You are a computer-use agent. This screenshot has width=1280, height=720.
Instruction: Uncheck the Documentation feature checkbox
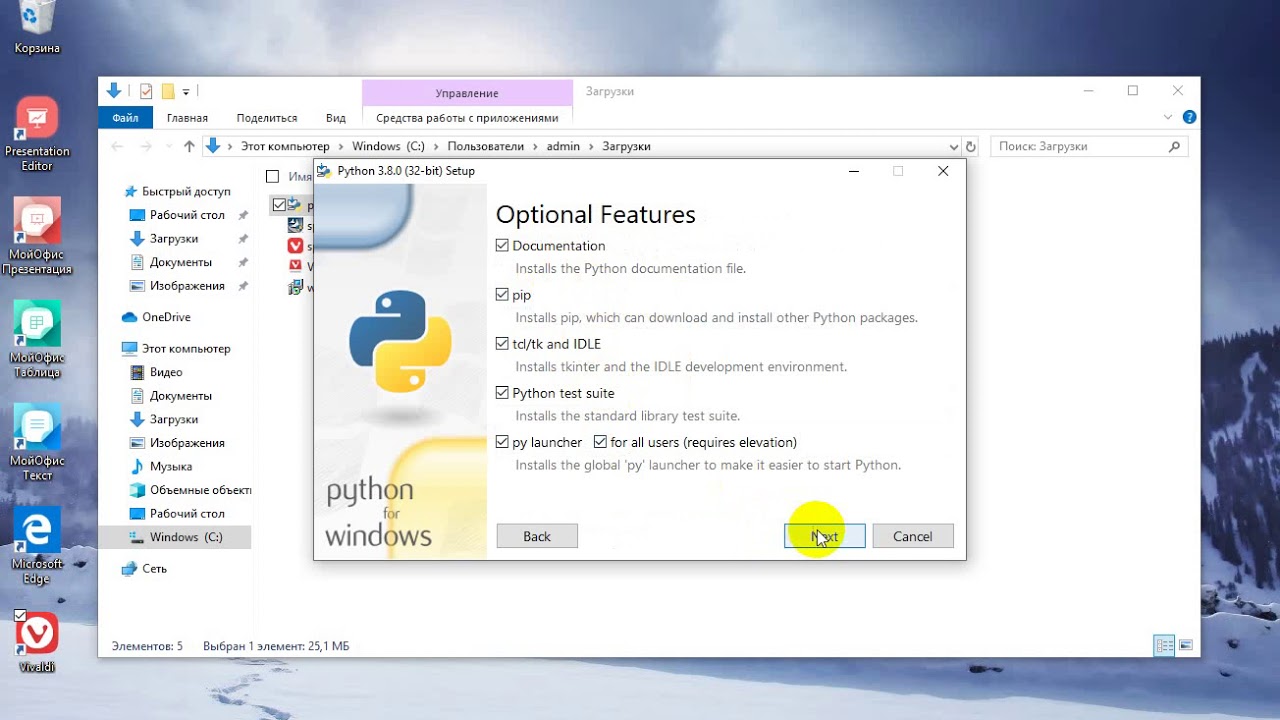[x=502, y=245]
